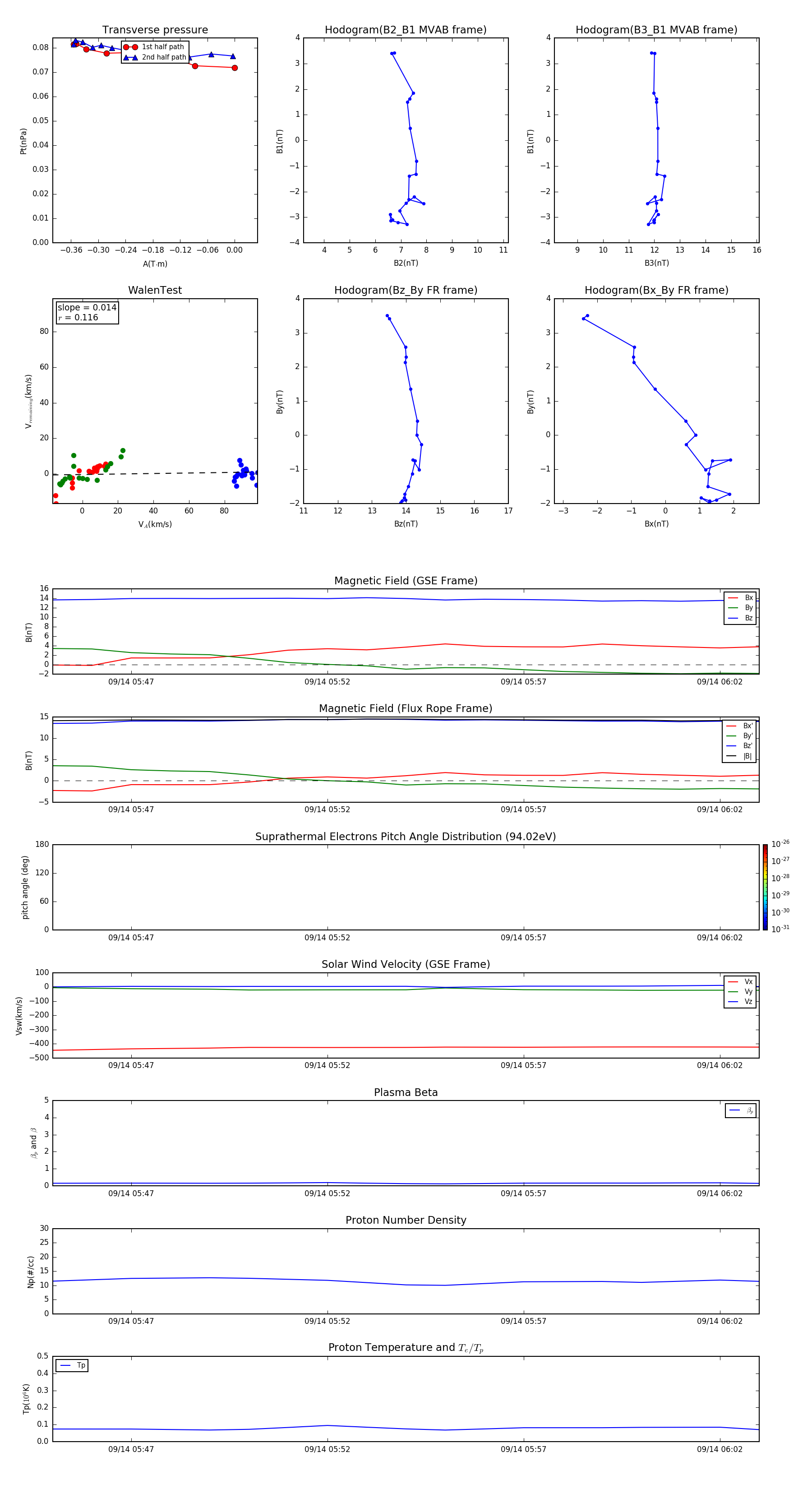Click the Proton Temperature and Te/Tp title
This screenshot has width=812, height=1489.
pyautogui.click(x=406, y=1348)
